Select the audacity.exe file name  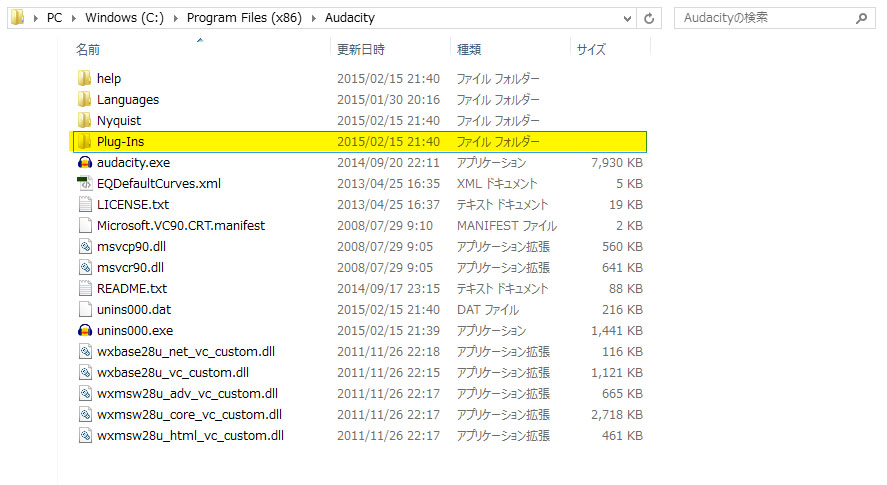tap(134, 163)
